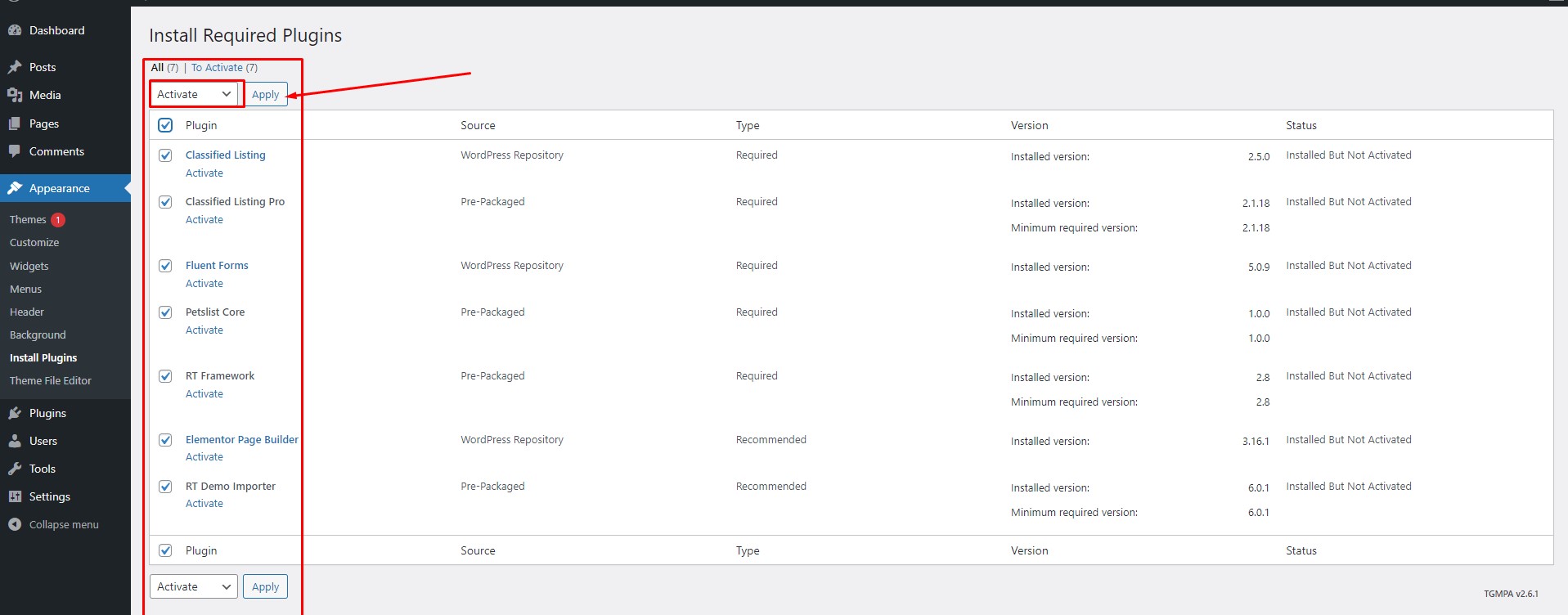Click the 'TGMPA v2.6.1' version text

tap(1511, 594)
